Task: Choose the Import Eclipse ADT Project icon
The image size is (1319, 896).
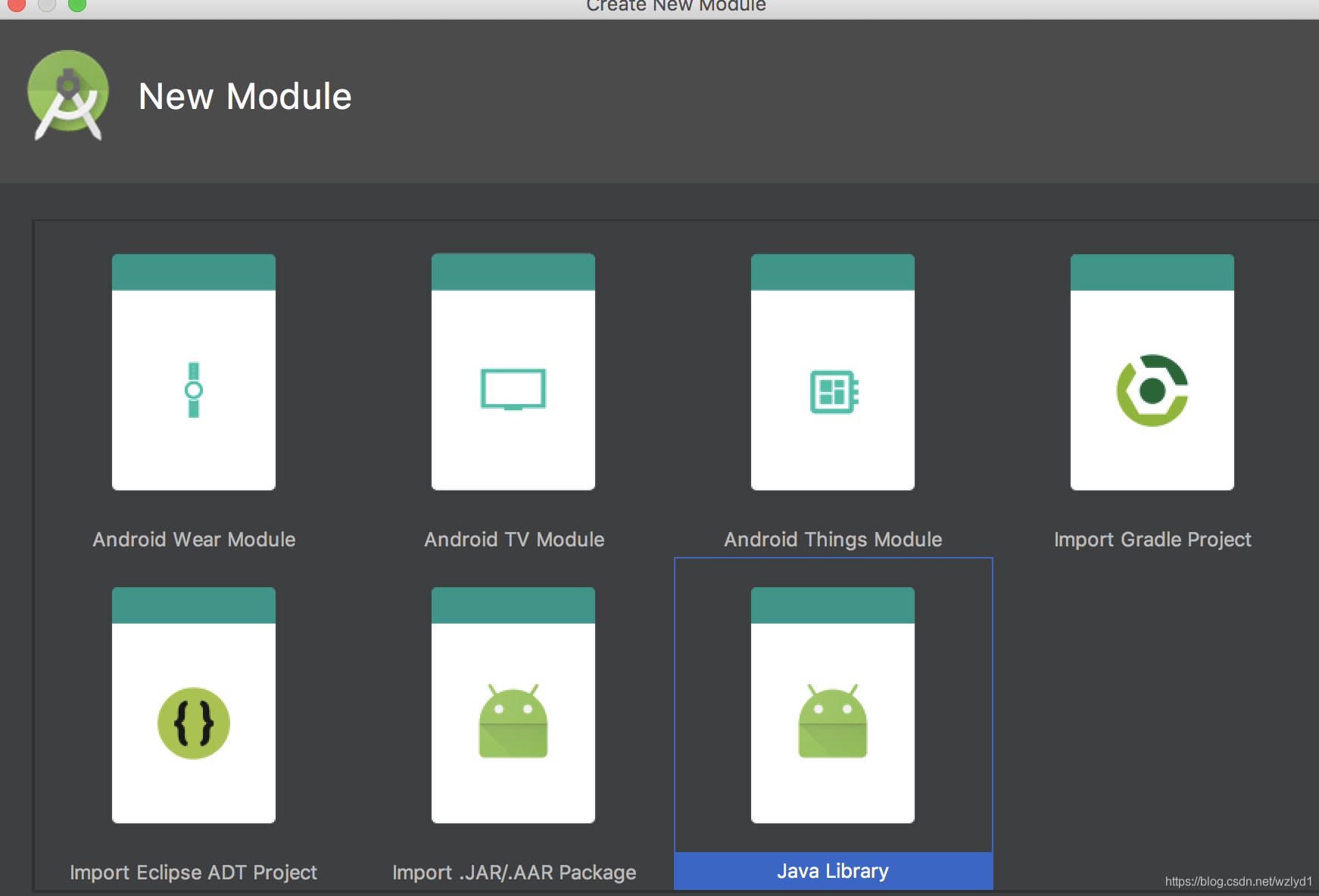Action: coord(194,723)
